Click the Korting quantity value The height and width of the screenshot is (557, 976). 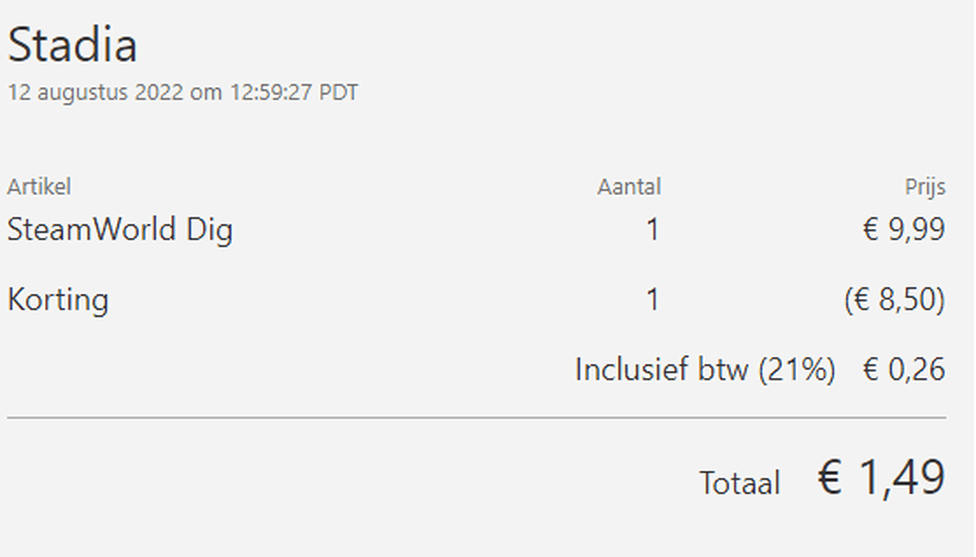pyautogui.click(x=652, y=299)
